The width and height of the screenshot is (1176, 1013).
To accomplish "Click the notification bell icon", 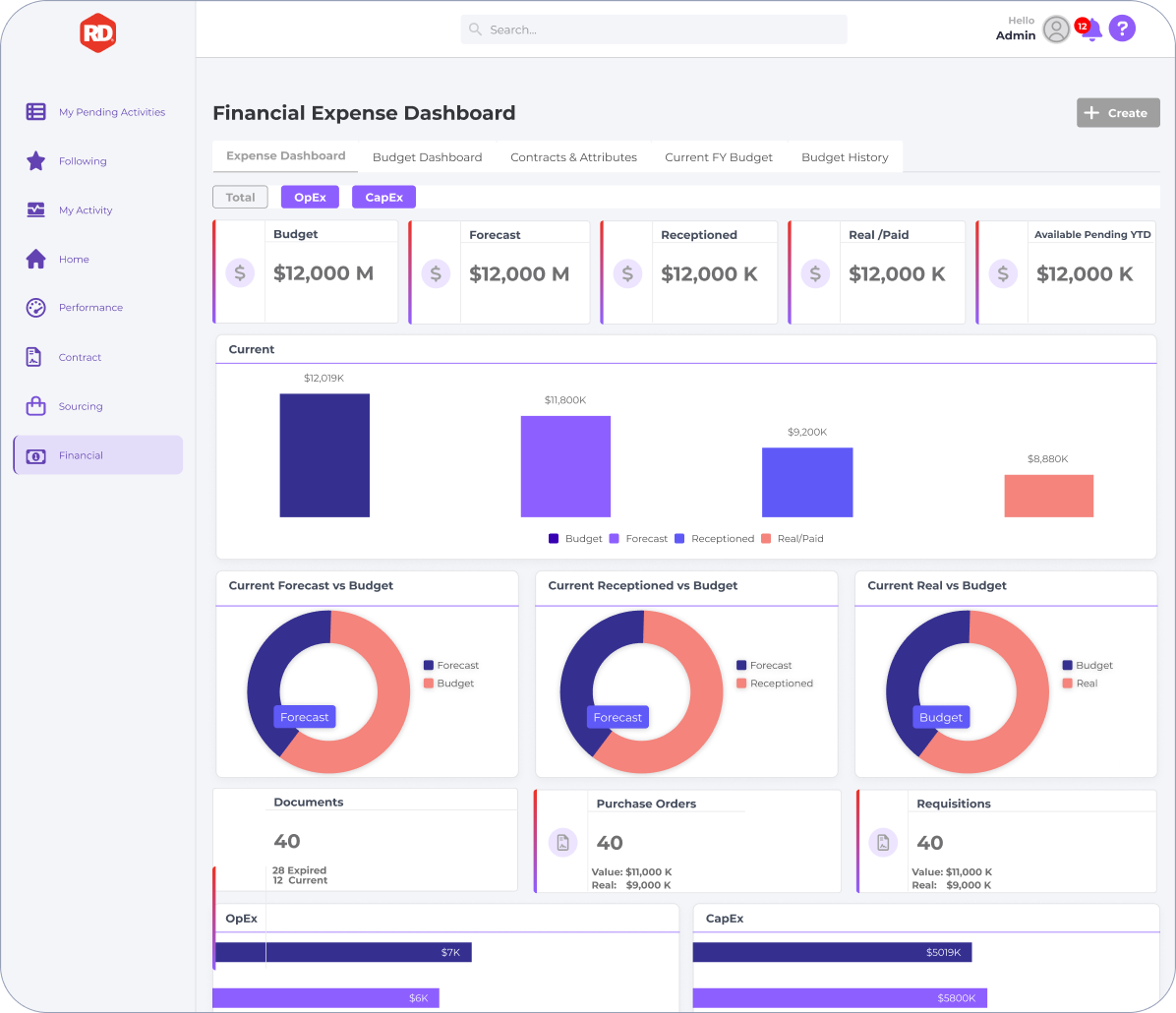I will point(1092,30).
